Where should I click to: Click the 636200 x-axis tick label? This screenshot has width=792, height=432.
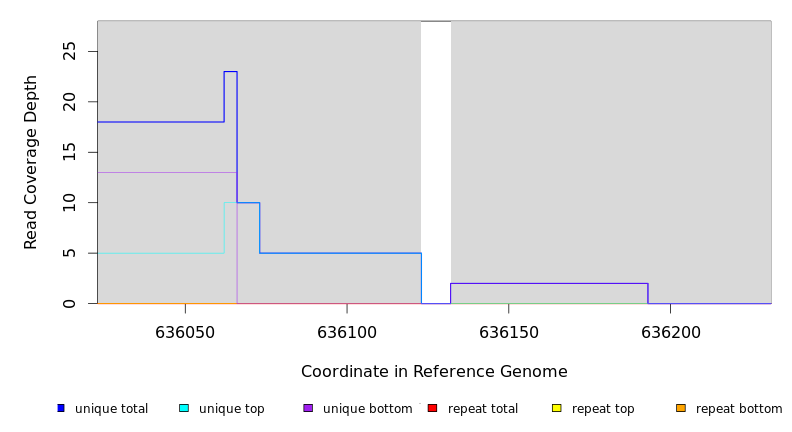(x=671, y=331)
